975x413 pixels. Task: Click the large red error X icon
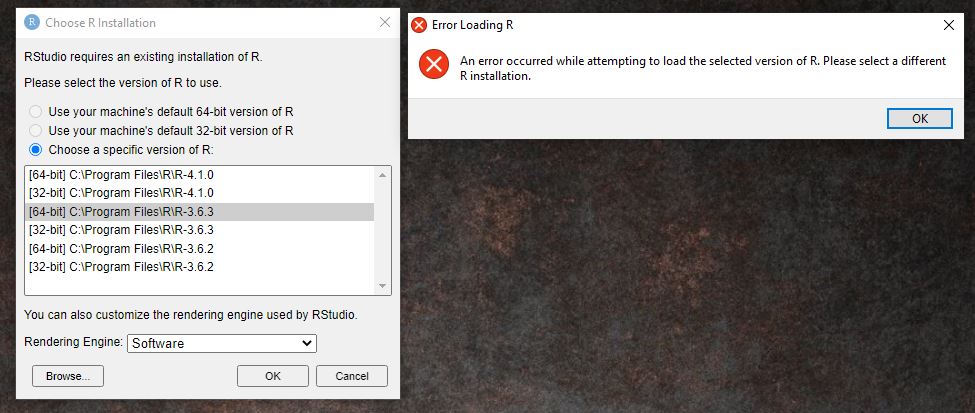coord(434,63)
